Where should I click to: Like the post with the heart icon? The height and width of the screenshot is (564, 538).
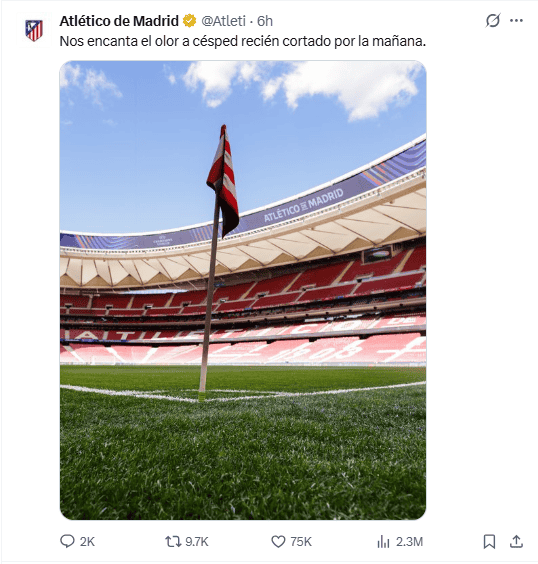278,541
